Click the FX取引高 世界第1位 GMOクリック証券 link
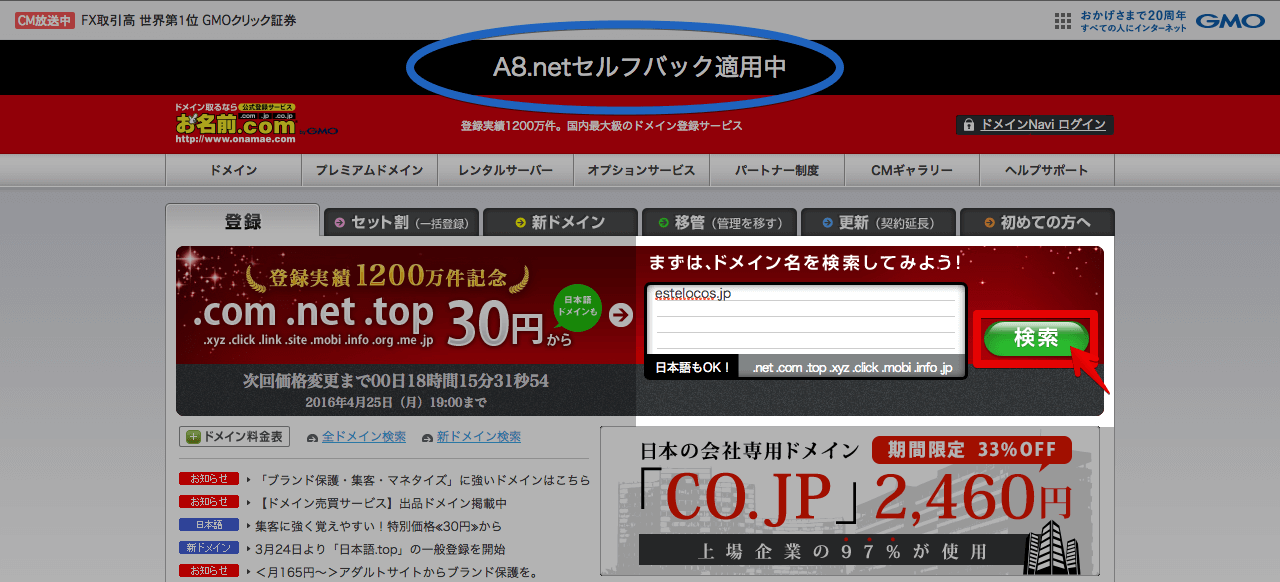This screenshot has width=1280, height=582. (189, 21)
